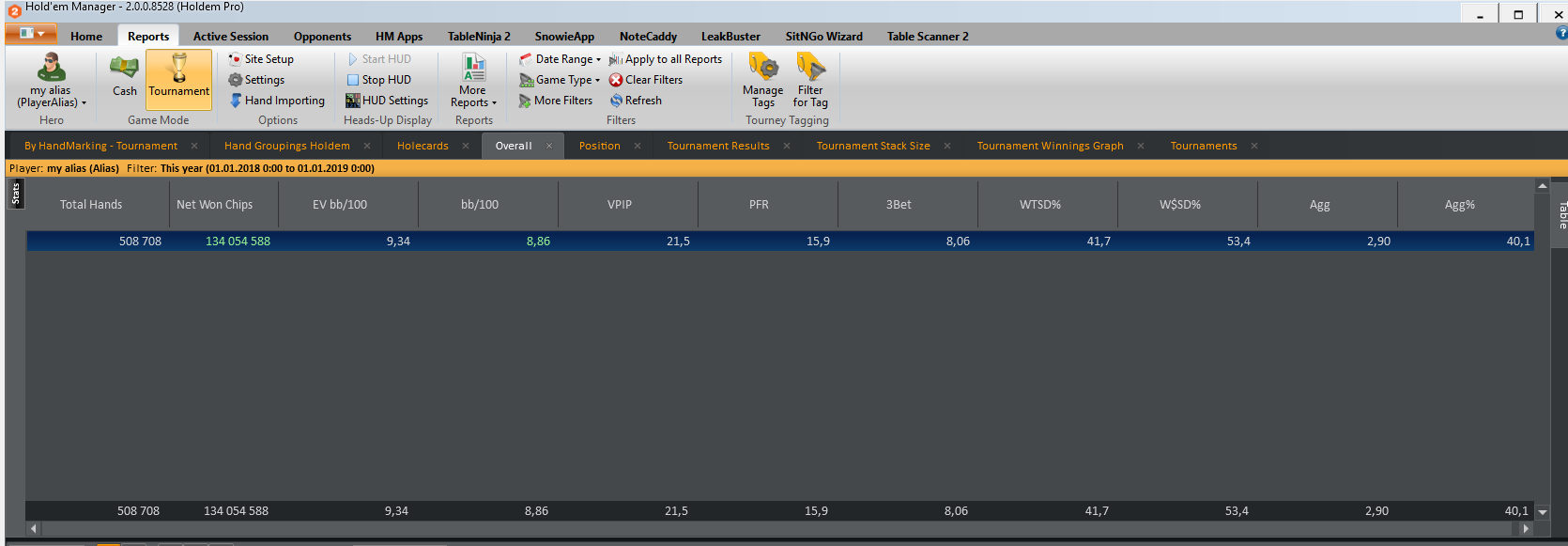Image resolution: width=1568 pixels, height=546 pixels.
Task: Click the Start HUD button
Action: click(x=378, y=59)
